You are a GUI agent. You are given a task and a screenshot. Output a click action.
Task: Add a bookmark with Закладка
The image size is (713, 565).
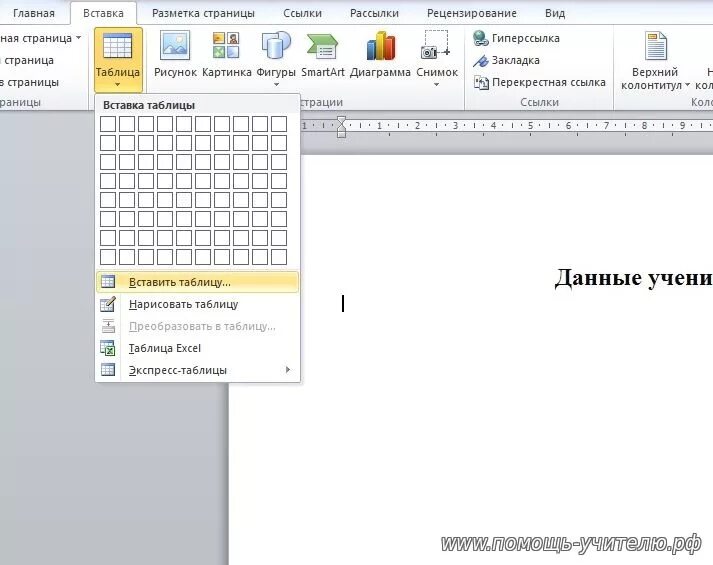(x=507, y=60)
